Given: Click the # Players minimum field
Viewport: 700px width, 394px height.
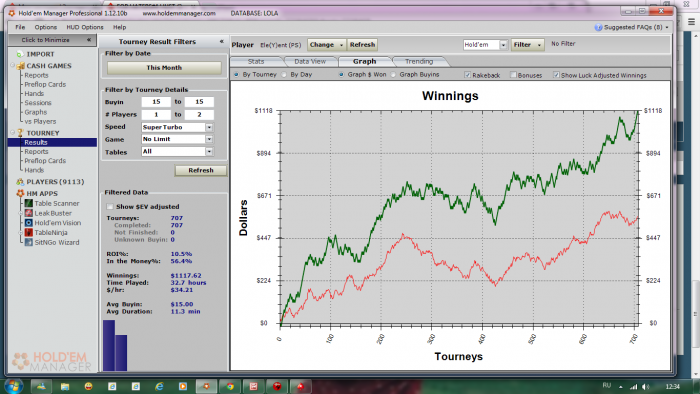Looking at the screenshot, I should point(156,115).
